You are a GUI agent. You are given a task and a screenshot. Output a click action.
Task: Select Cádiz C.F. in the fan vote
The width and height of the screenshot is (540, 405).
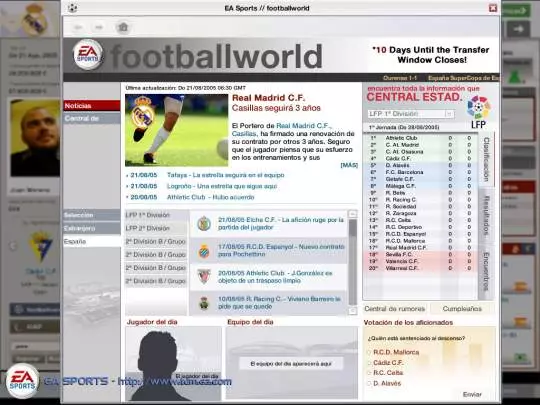[369, 363]
